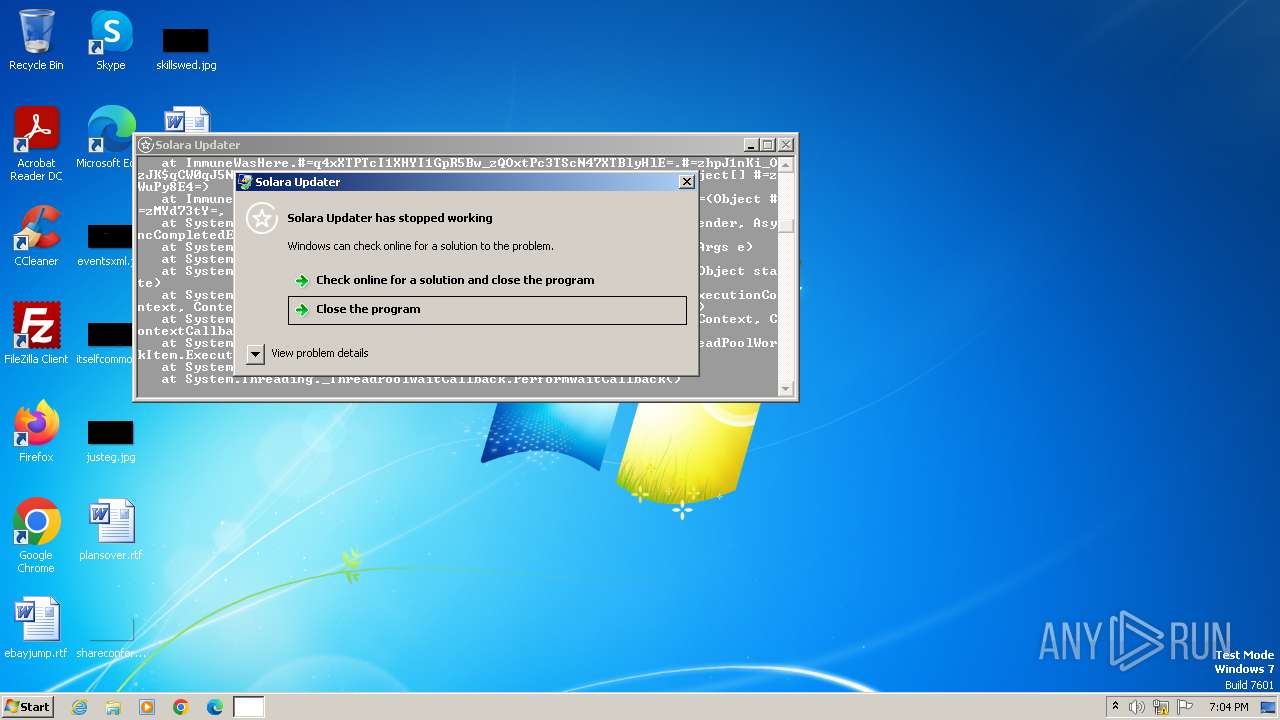Select the shareconfer desktop file
This screenshot has height=720, width=1280.
(x=111, y=638)
